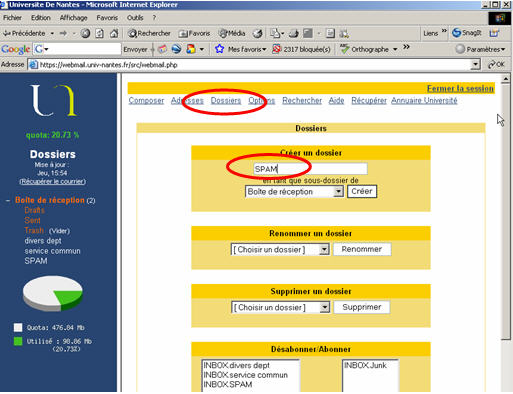Refresh the page with the refresh icon
This screenshot has height=394, width=513.
click(100, 33)
